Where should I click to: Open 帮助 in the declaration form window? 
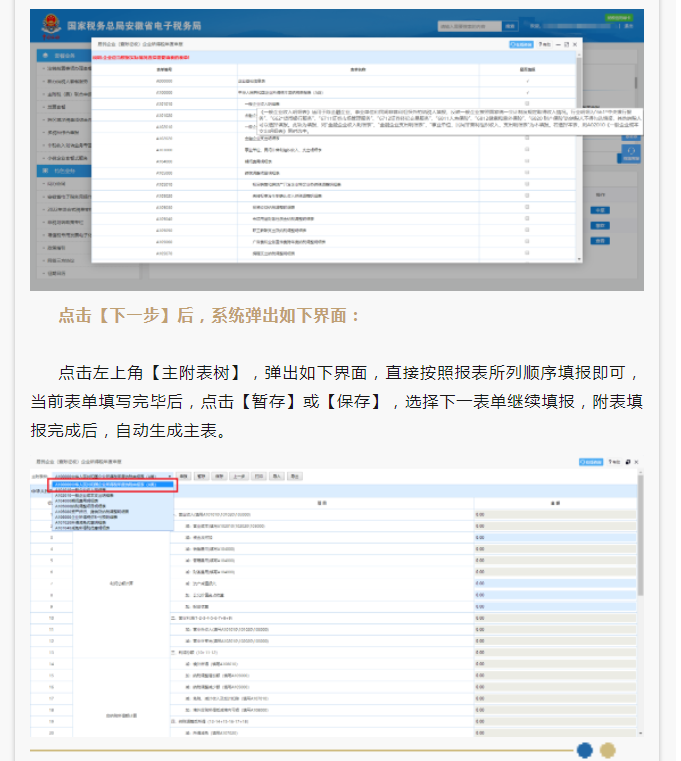coord(614,462)
